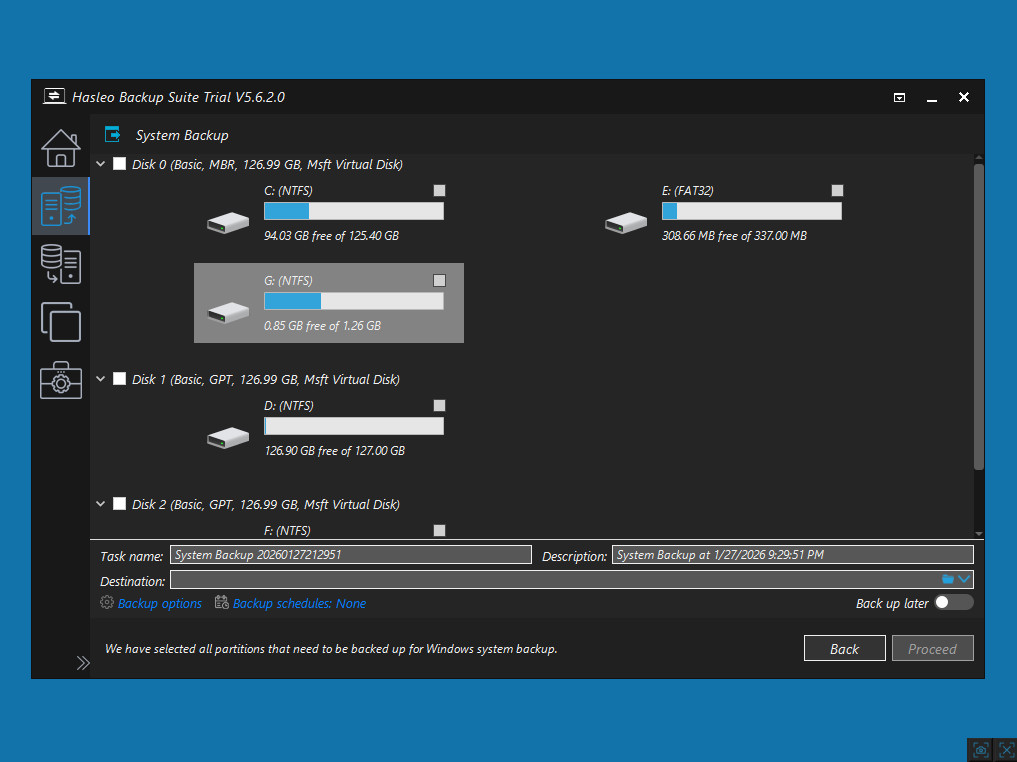
Task: Open Backup options link
Action: (159, 603)
